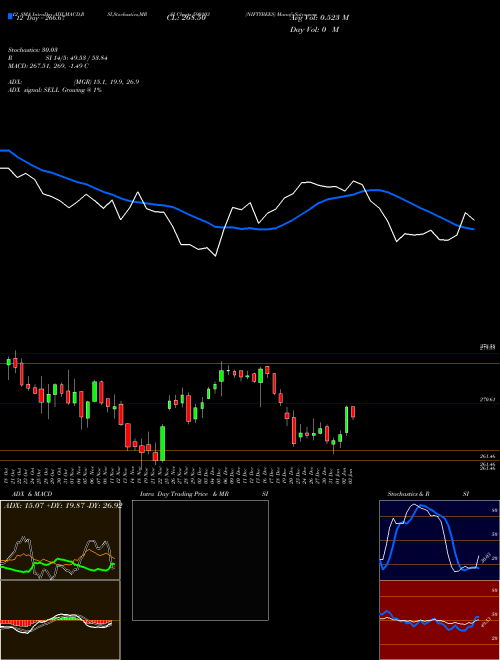Click the 264.46 price level label above the bottom orange line
500x660 pixels.
coord(488,456)
